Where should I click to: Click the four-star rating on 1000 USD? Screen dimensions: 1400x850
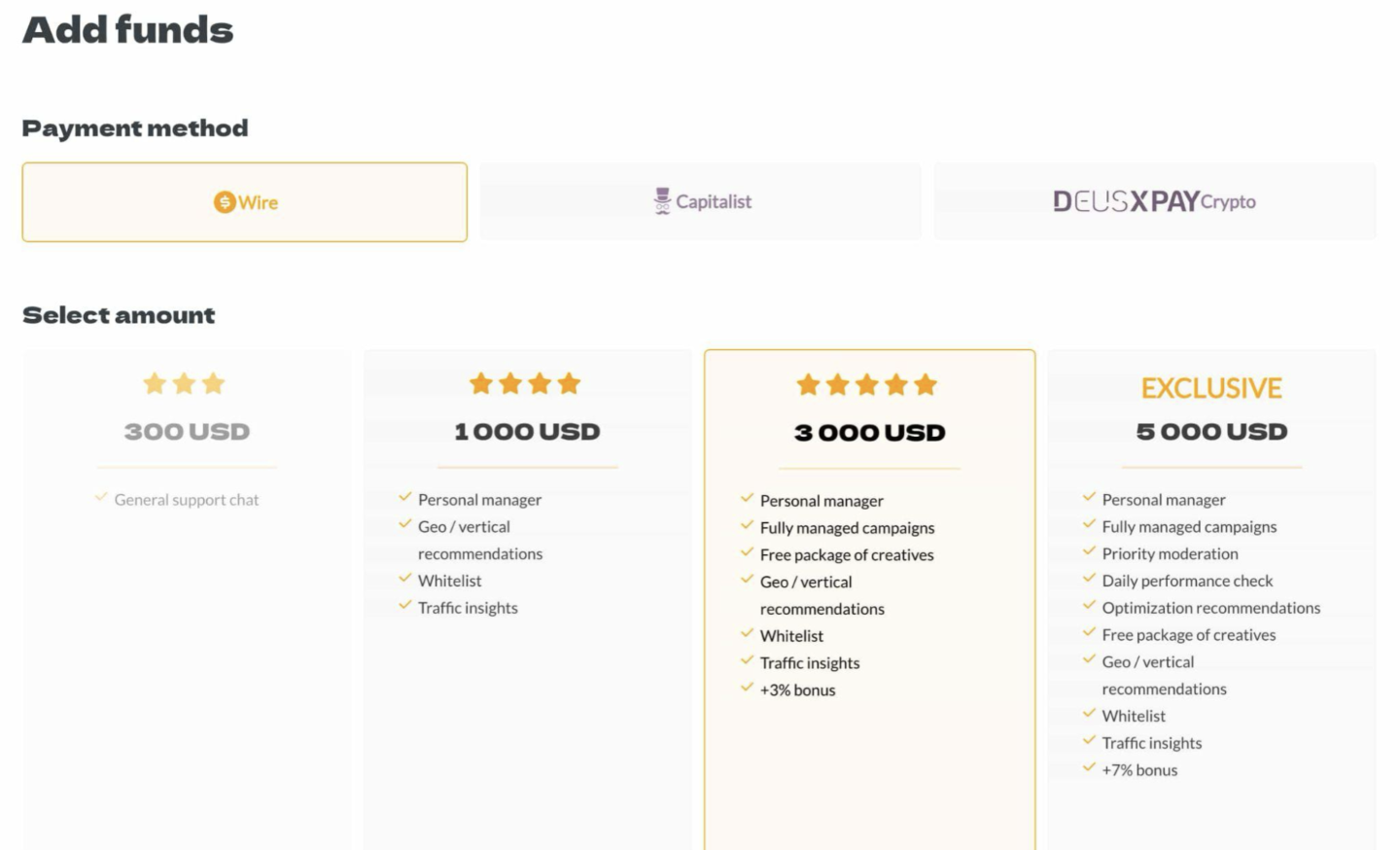[x=525, y=384]
